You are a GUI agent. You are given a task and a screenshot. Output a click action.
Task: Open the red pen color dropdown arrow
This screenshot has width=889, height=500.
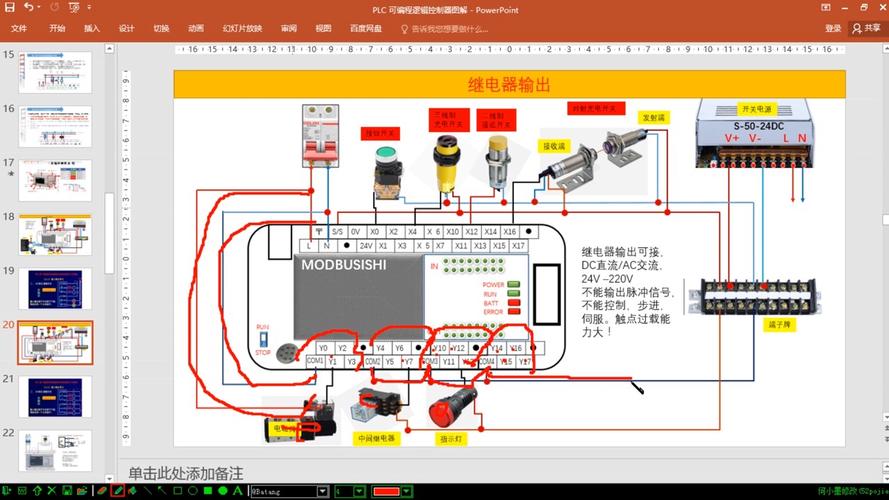[x=405, y=491]
